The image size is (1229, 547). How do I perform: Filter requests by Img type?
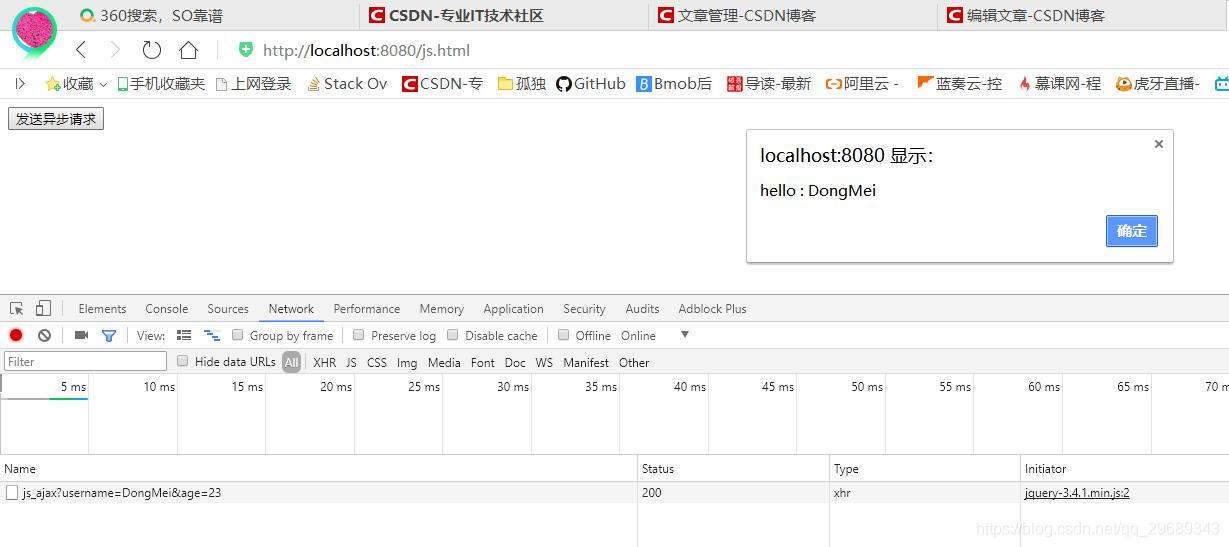click(x=407, y=362)
